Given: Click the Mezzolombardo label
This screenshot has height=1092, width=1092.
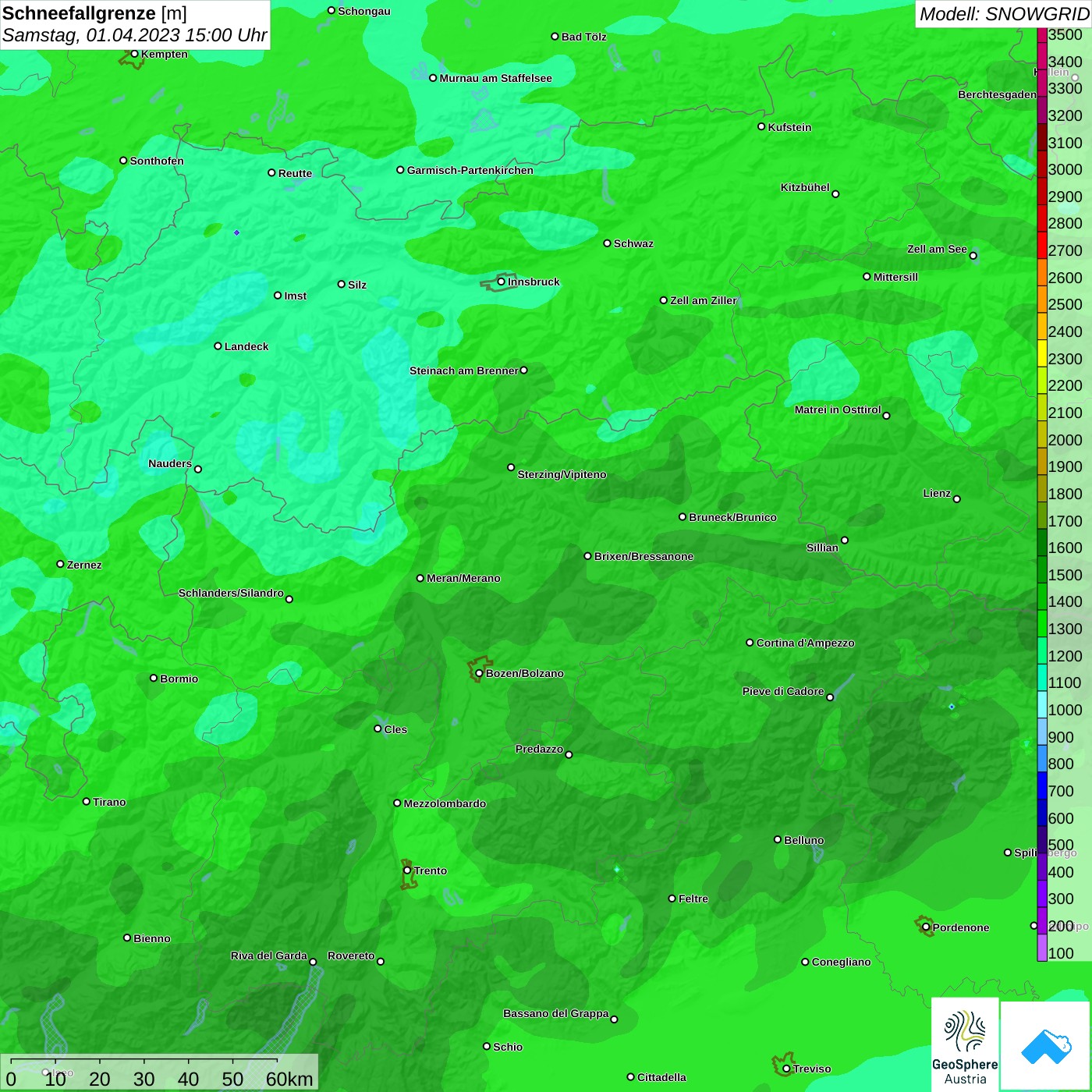Looking at the screenshot, I should (445, 803).
